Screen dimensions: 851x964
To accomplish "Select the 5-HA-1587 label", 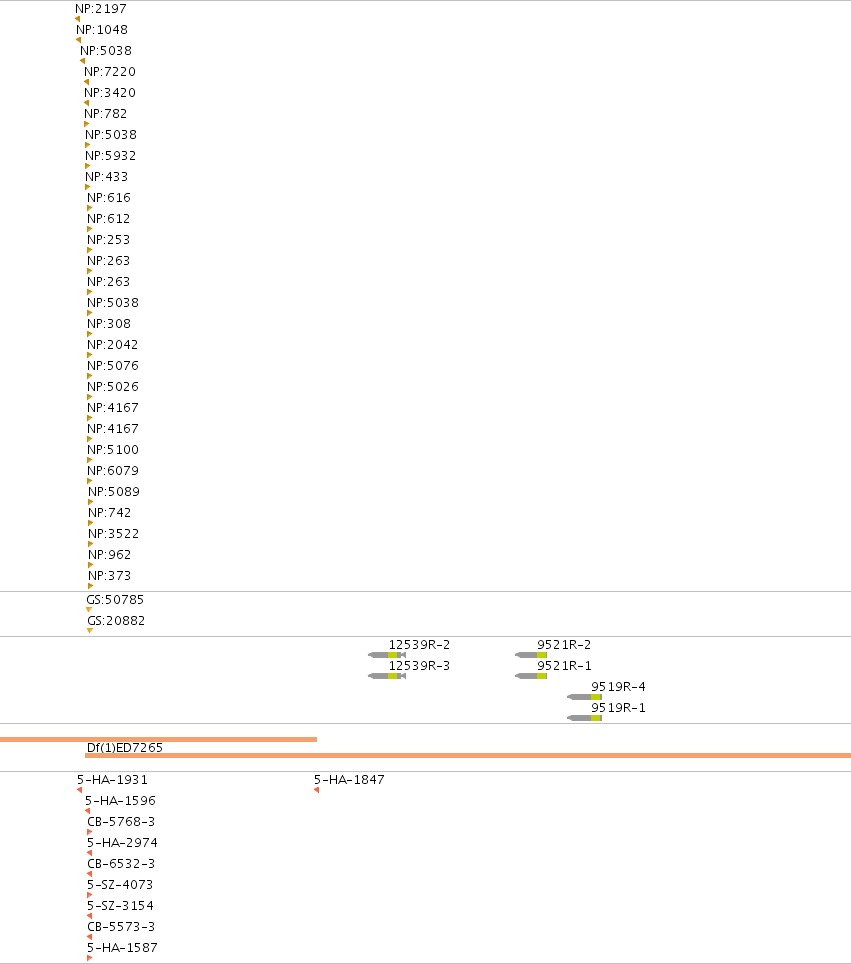I will 122,948.
